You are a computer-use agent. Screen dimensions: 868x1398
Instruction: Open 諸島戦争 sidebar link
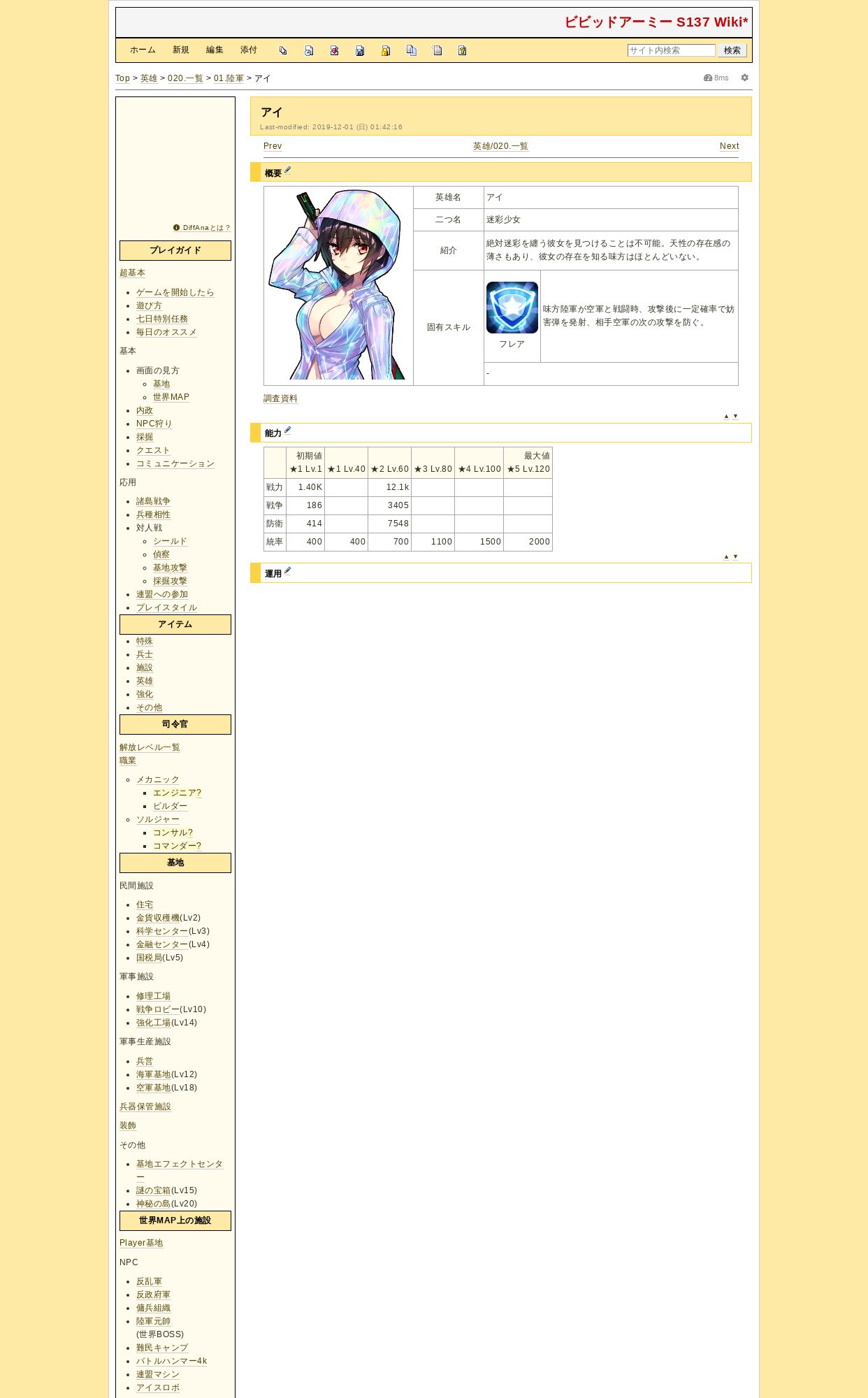pos(153,501)
